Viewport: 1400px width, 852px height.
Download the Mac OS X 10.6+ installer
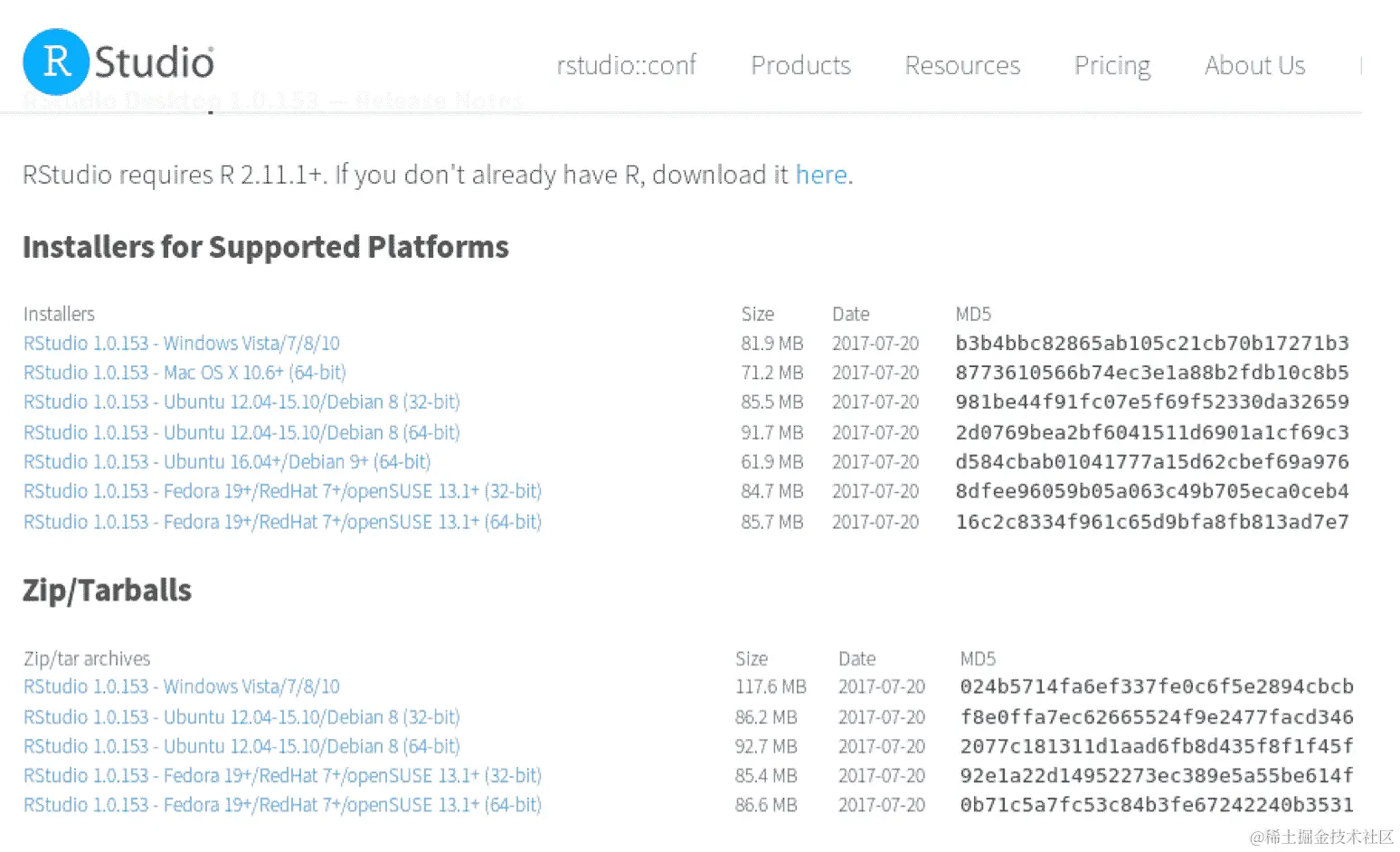[184, 373]
